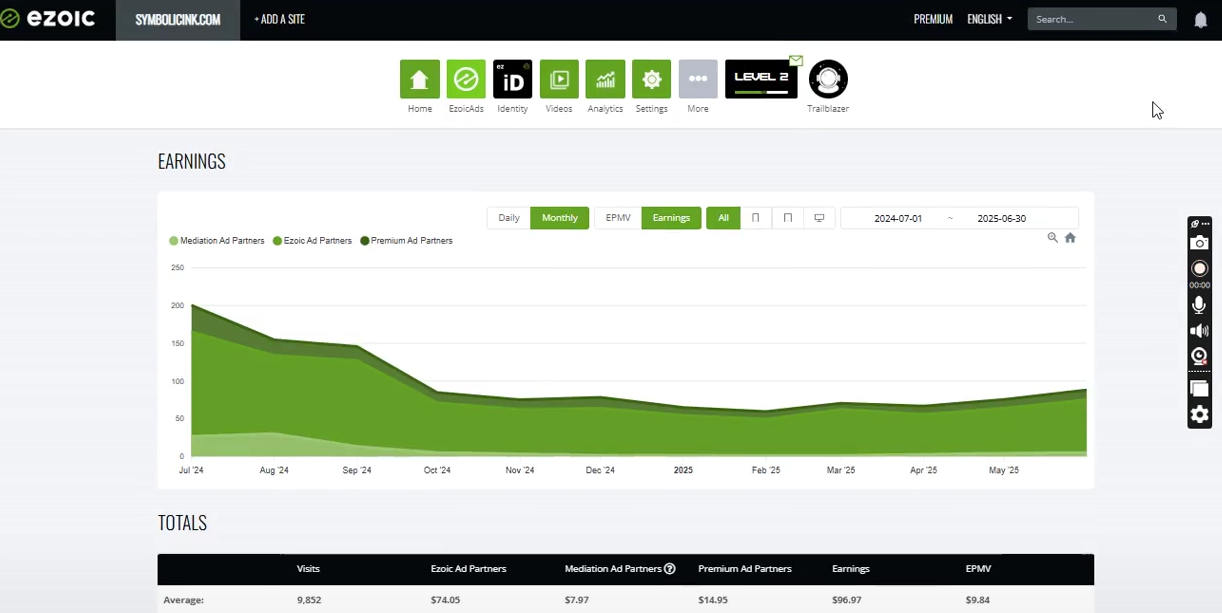Toggle Premium Ad Partners legend series

pos(406,241)
